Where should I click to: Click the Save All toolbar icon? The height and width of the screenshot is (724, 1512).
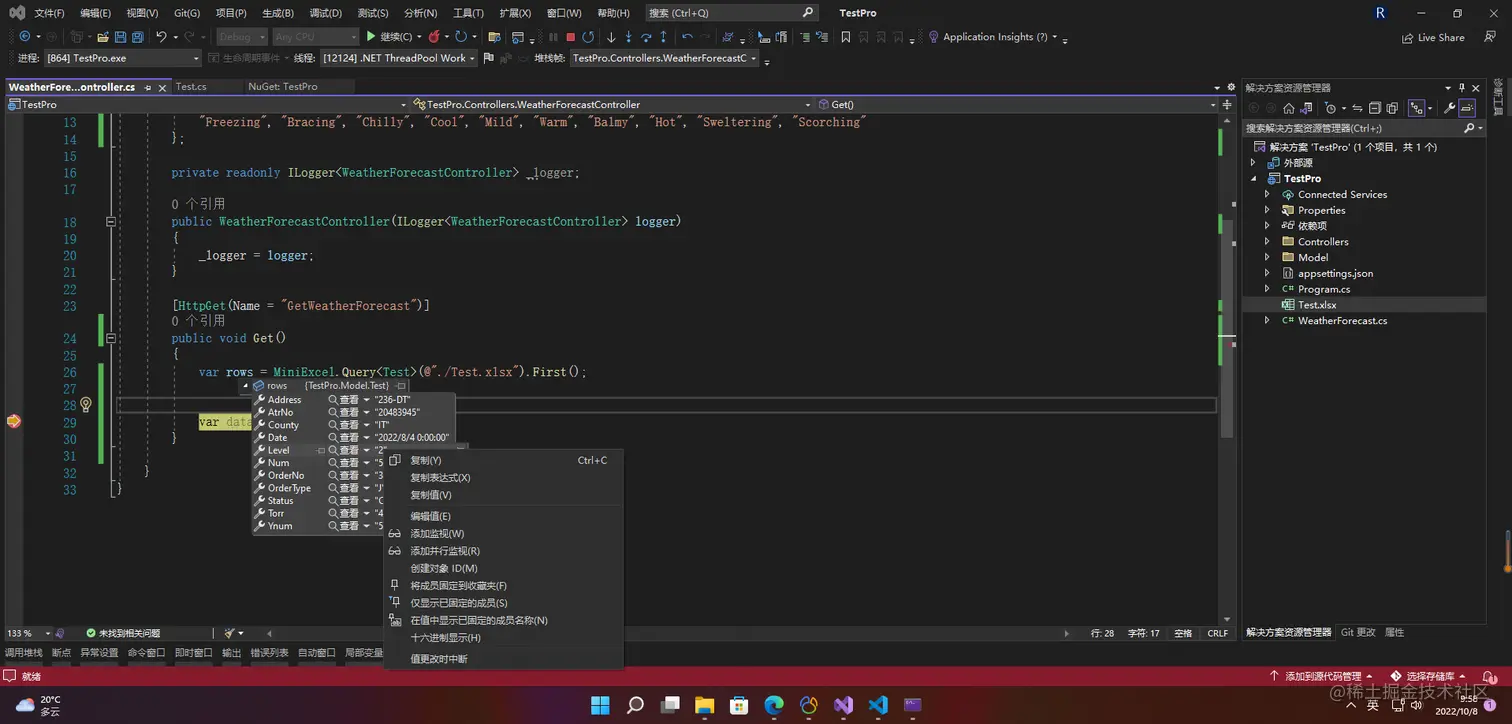point(138,37)
